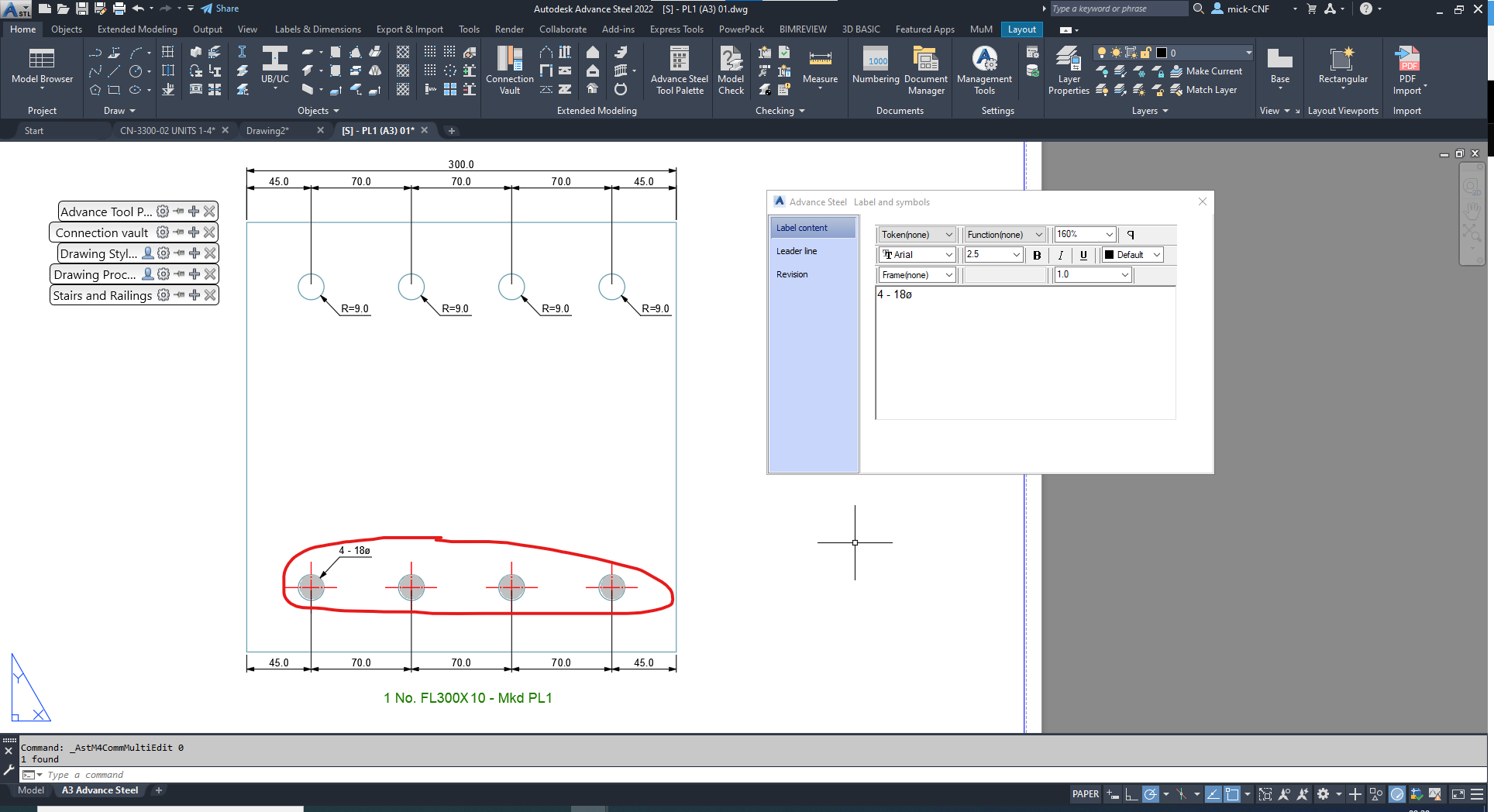The image size is (1494, 812).
Task: Open the Arial font dropdown
Action: (917, 255)
